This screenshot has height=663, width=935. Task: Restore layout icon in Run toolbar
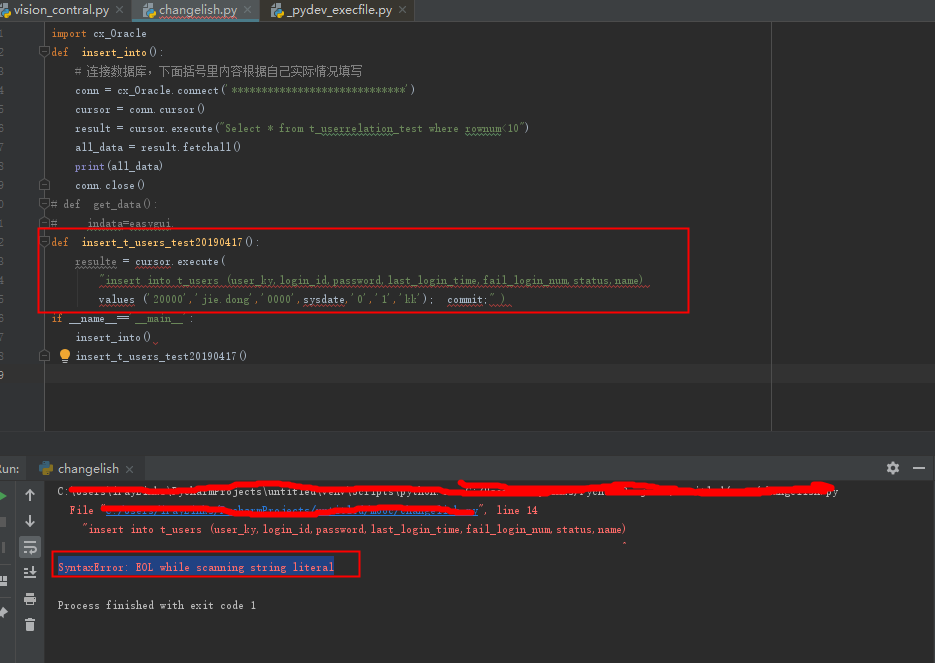tap(3, 580)
